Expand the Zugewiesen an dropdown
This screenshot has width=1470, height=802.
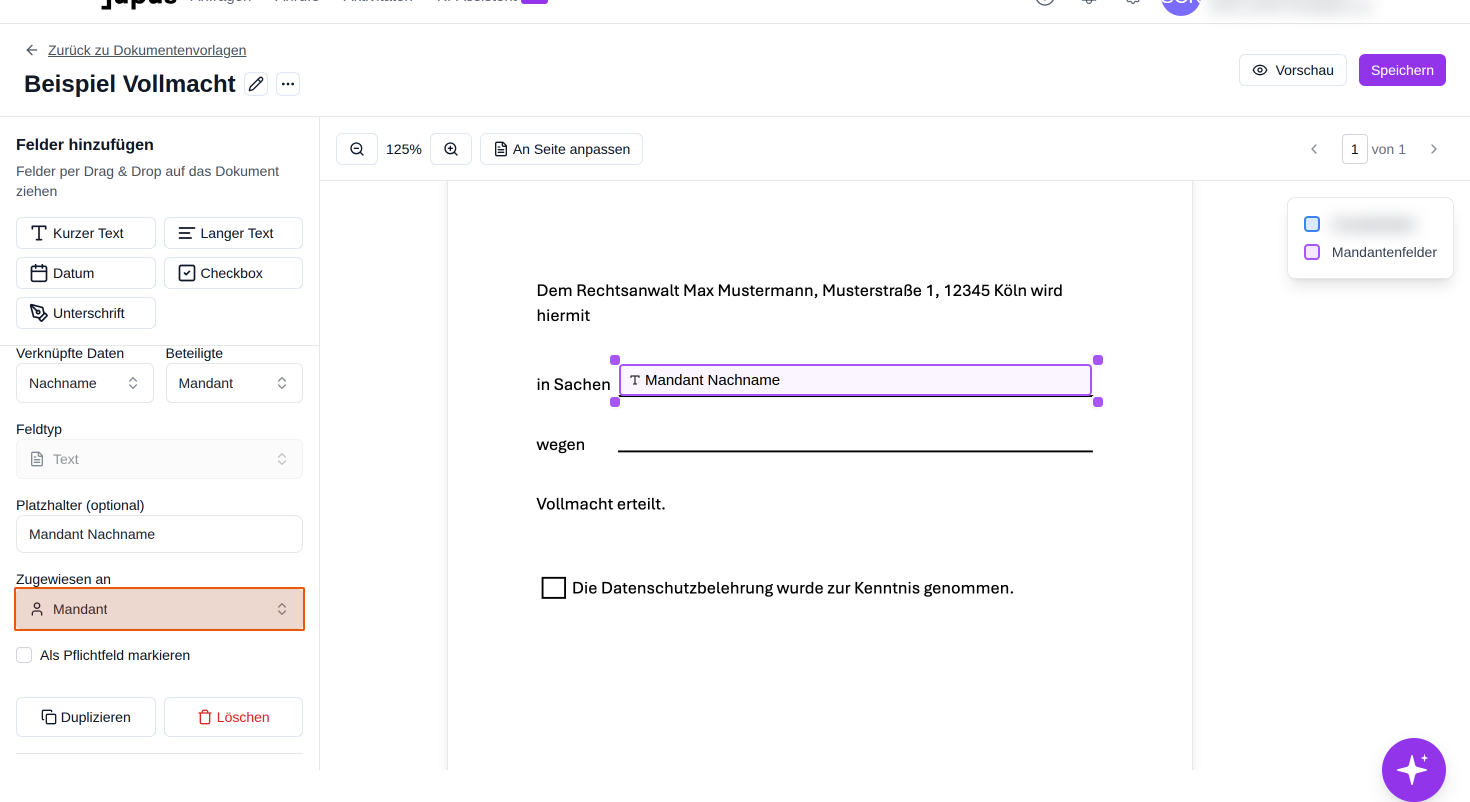pyautogui.click(x=159, y=609)
